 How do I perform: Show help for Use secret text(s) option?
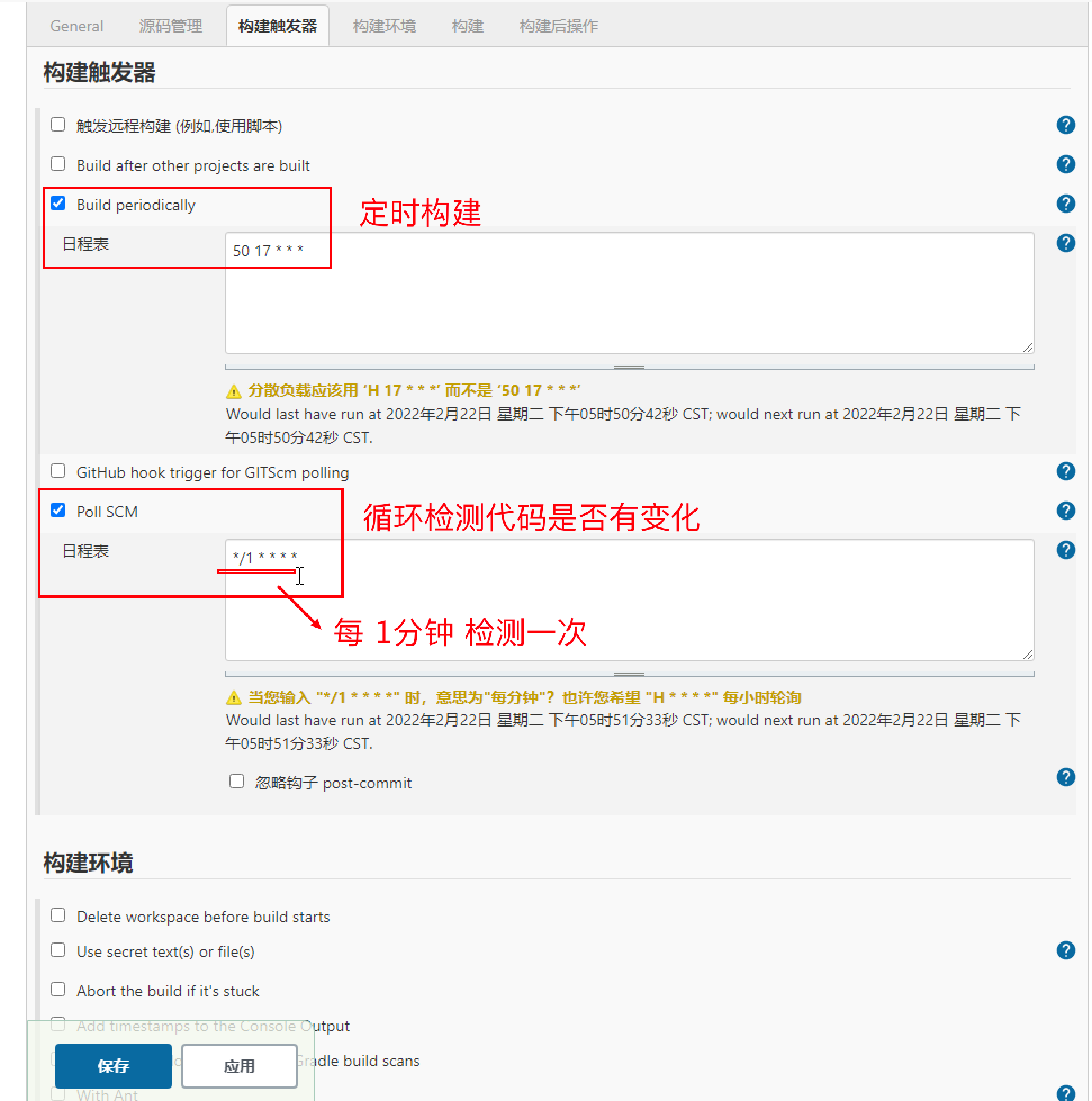1064,950
